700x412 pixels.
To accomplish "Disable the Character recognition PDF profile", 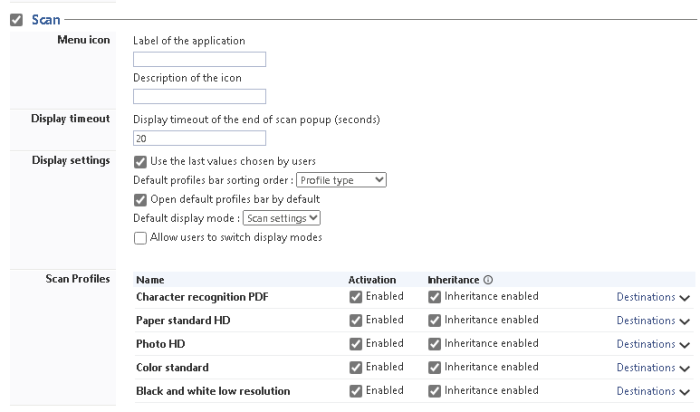I will click(357, 297).
